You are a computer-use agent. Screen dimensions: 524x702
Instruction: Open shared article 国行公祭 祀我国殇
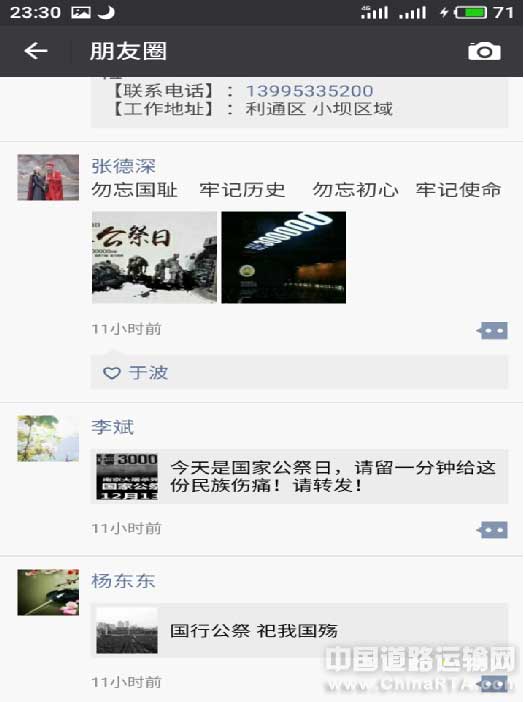pyautogui.click(x=300, y=631)
